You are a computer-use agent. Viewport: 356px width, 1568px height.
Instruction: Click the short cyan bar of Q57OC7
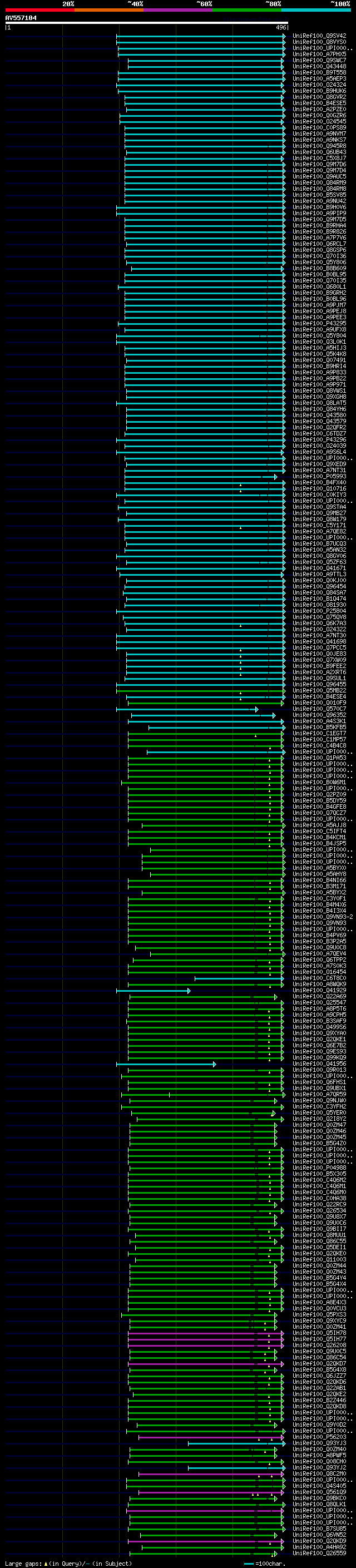pyautogui.click(x=187, y=709)
